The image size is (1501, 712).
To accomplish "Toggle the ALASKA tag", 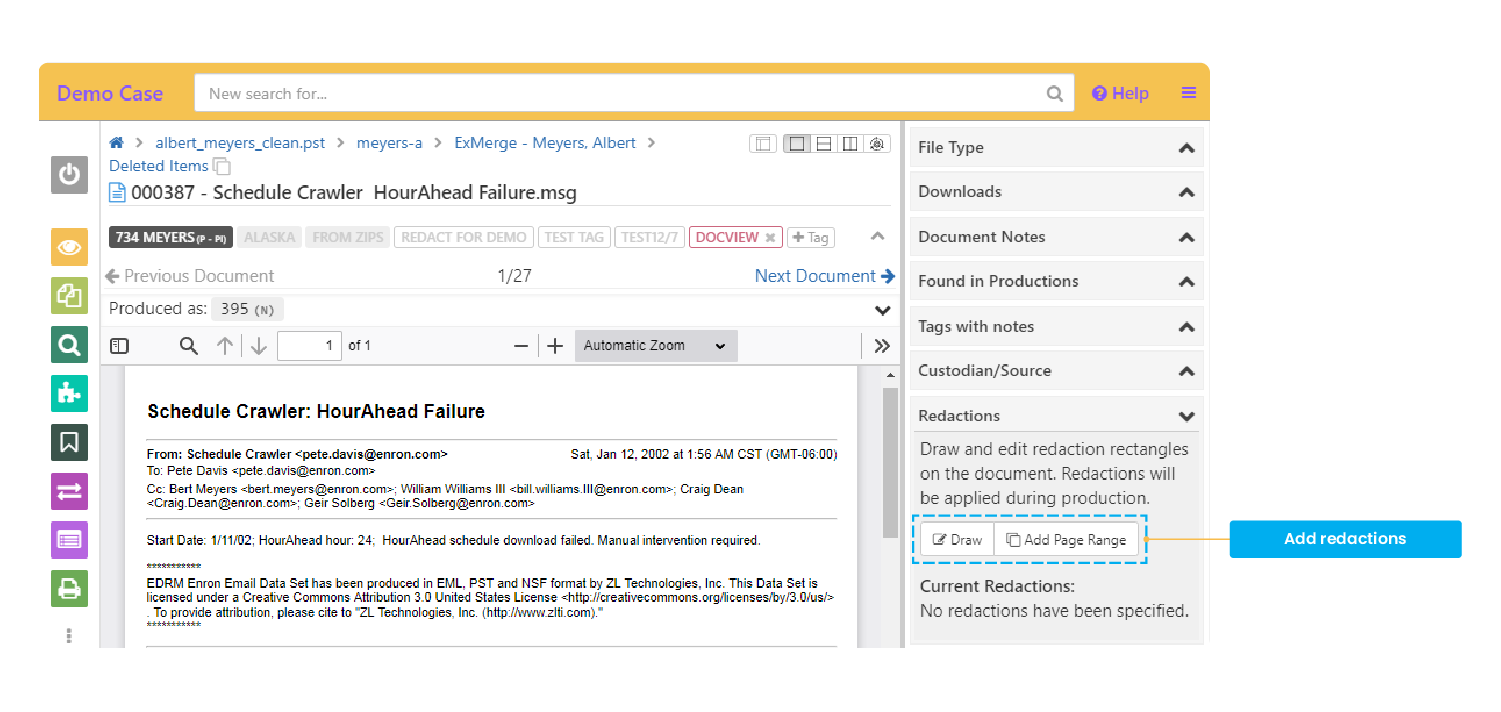I will (x=269, y=238).
